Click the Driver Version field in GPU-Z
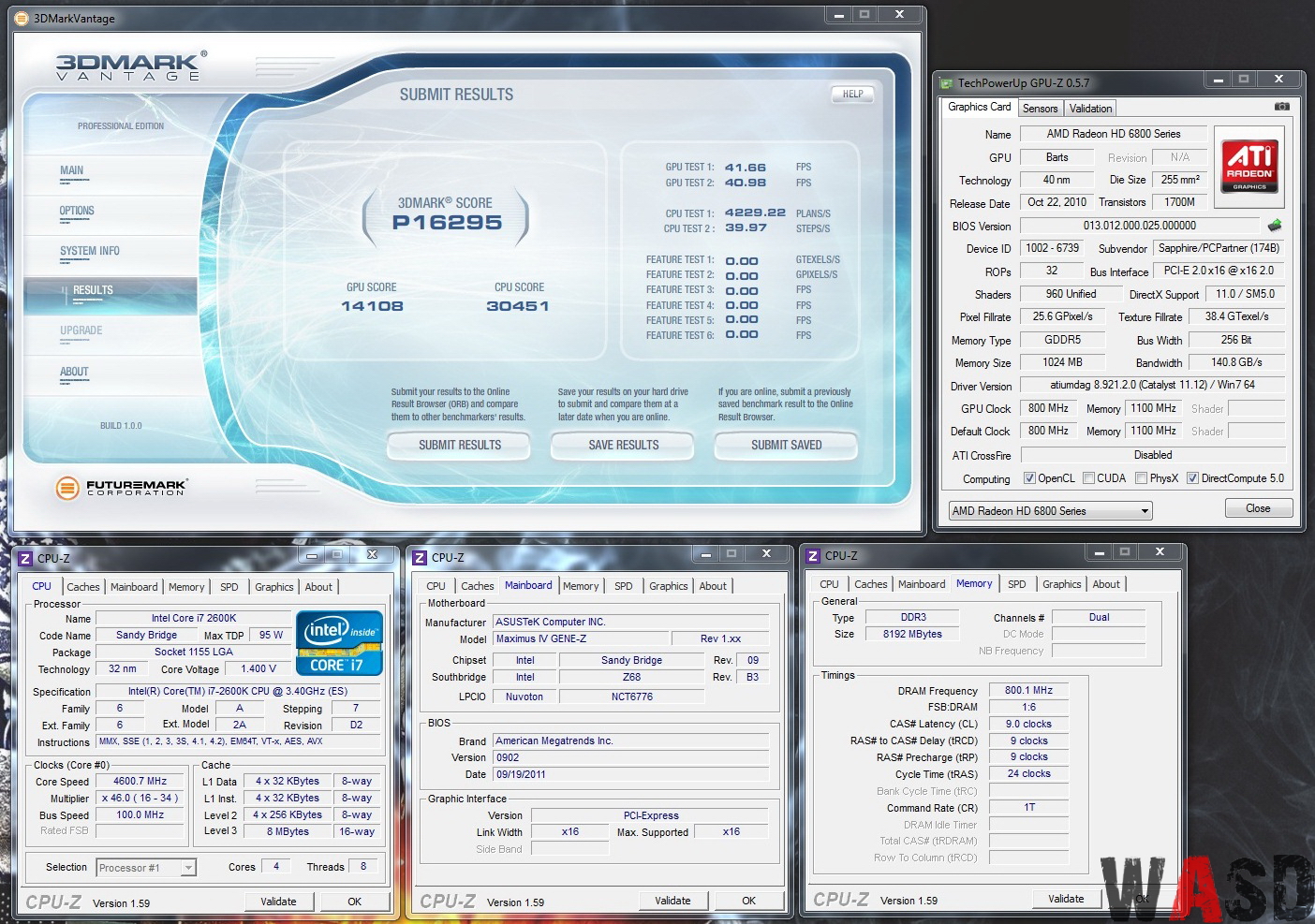Screen dimensions: 1315x924 pos(1152,385)
